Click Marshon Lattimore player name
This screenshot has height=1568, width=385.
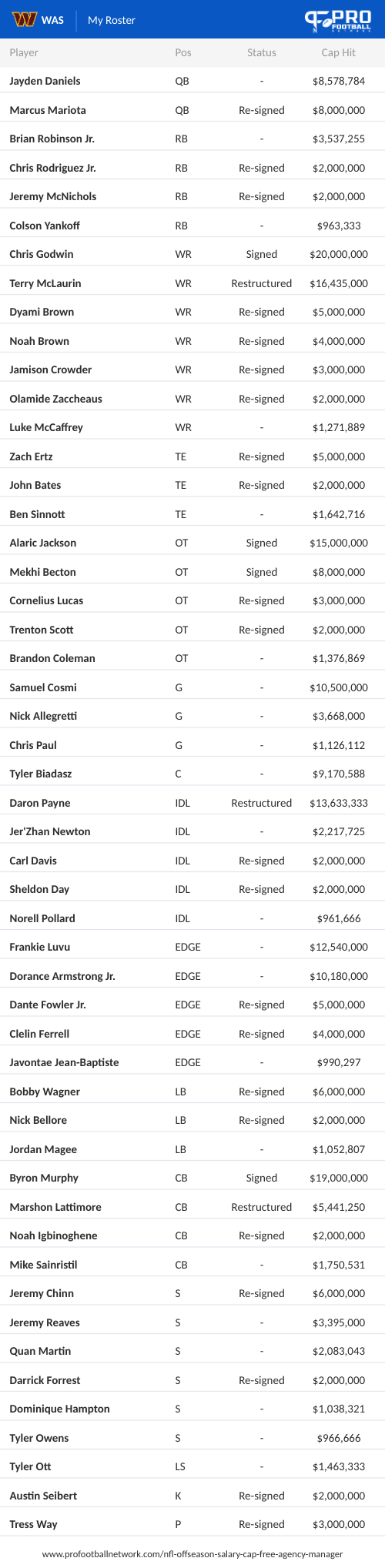pyautogui.click(x=55, y=1207)
